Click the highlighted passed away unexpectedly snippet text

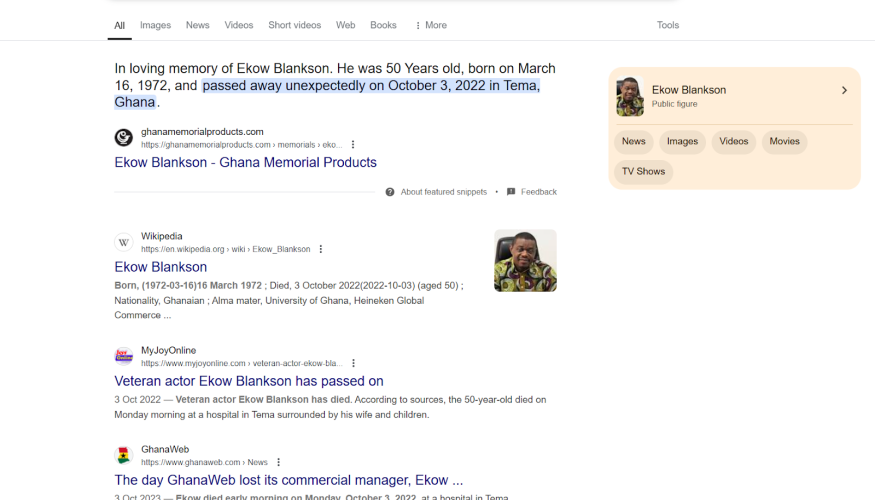click(x=371, y=85)
